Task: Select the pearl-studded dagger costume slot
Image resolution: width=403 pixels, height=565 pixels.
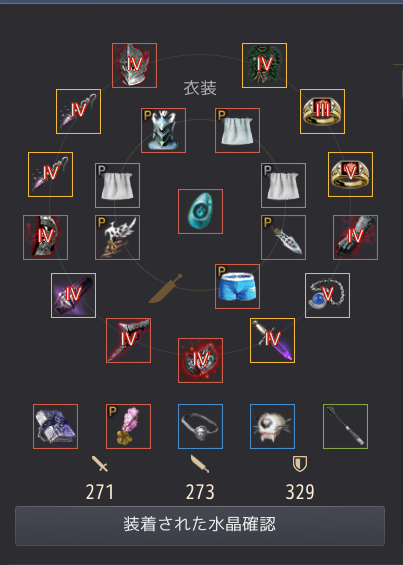Action: (283, 237)
